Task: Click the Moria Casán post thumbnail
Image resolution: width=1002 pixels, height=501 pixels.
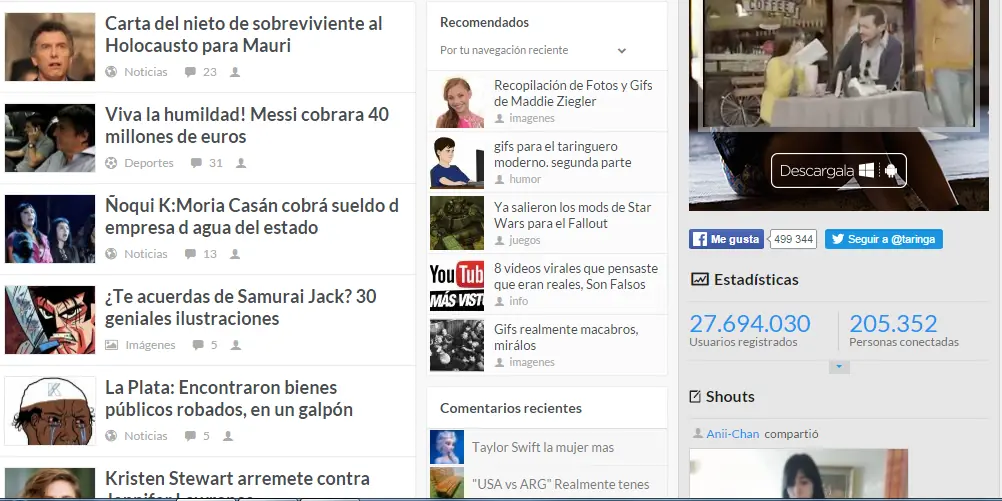Action: point(50,229)
